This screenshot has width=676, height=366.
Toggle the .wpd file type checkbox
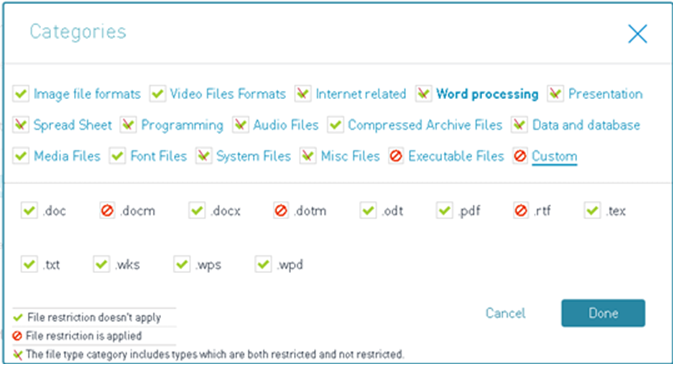pyautogui.click(x=263, y=264)
